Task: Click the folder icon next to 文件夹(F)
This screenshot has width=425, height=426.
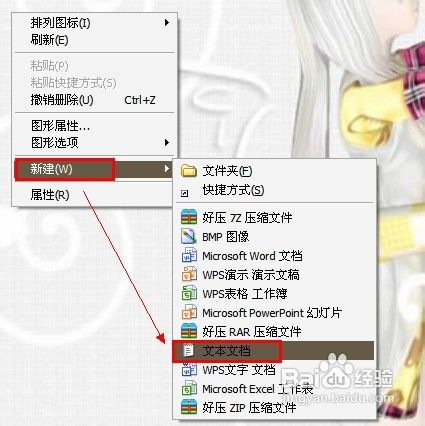Action: (x=189, y=171)
